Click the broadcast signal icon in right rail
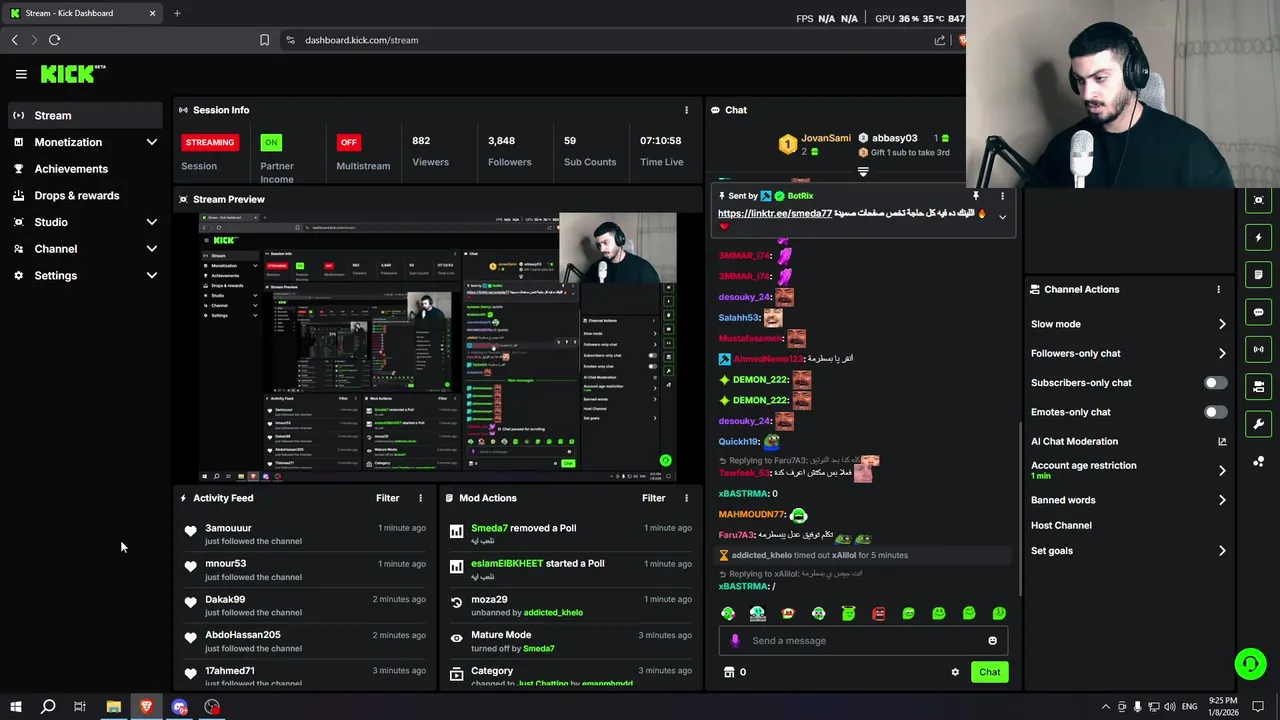 pyautogui.click(x=1258, y=349)
